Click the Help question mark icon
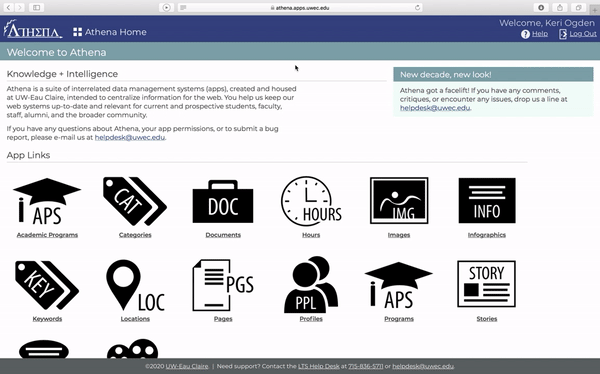This screenshot has height=374, width=600. click(x=525, y=34)
